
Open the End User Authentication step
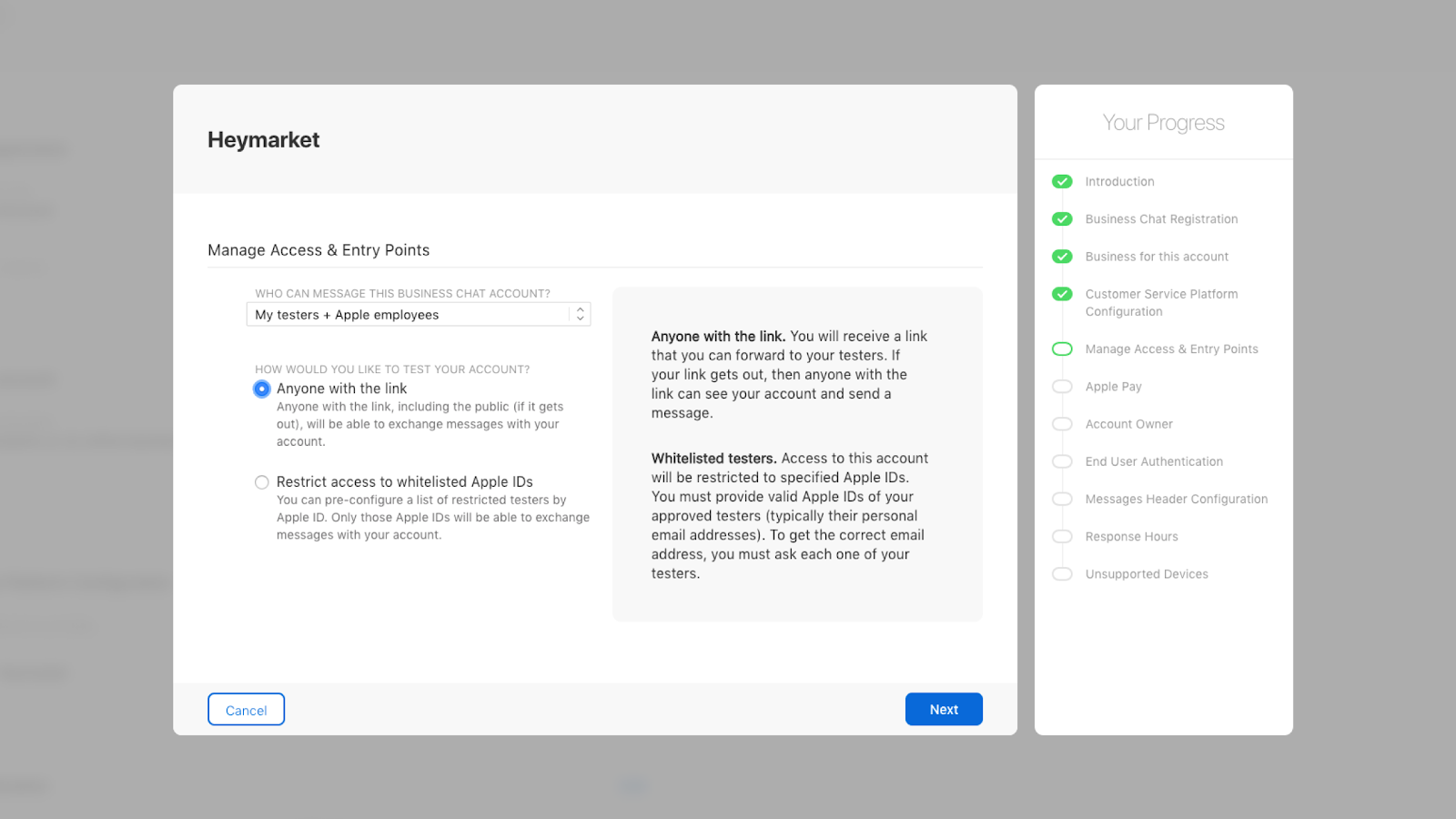pyautogui.click(x=1154, y=461)
